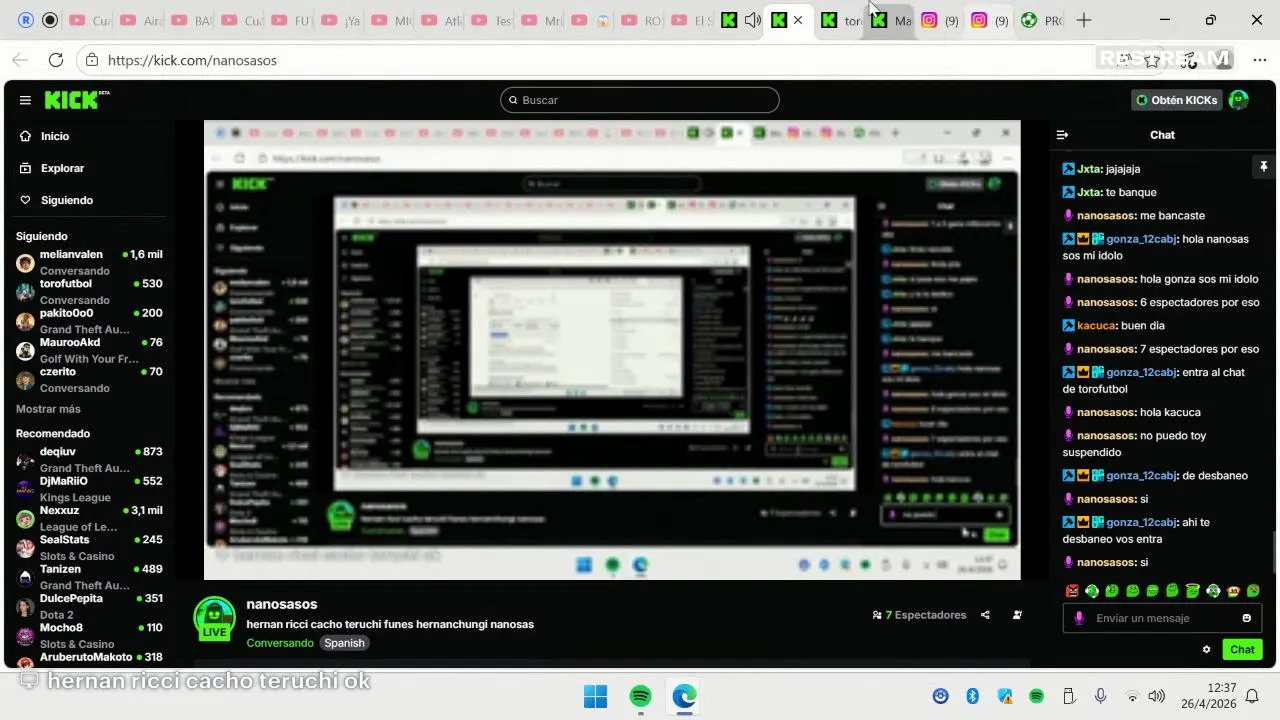Open Microsoft Edge from the taskbar
This screenshot has width=1280, height=720.
[x=684, y=696]
